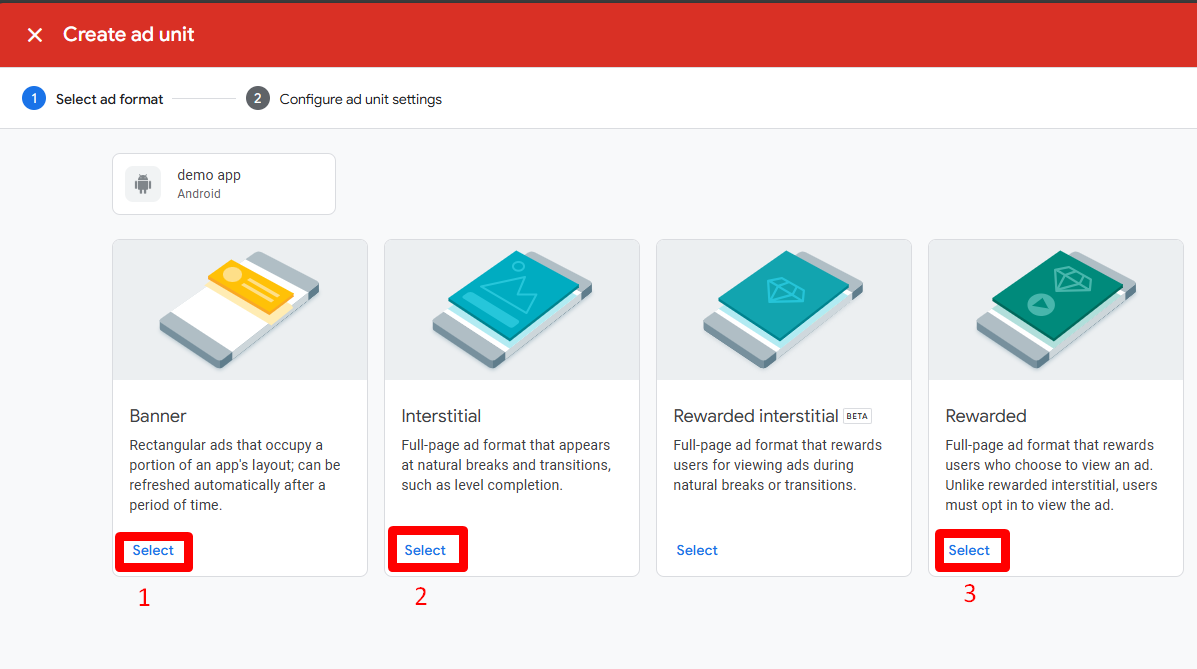The image size is (1197, 669).
Task: Click the step 2 number circle
Action: (258, 99)
